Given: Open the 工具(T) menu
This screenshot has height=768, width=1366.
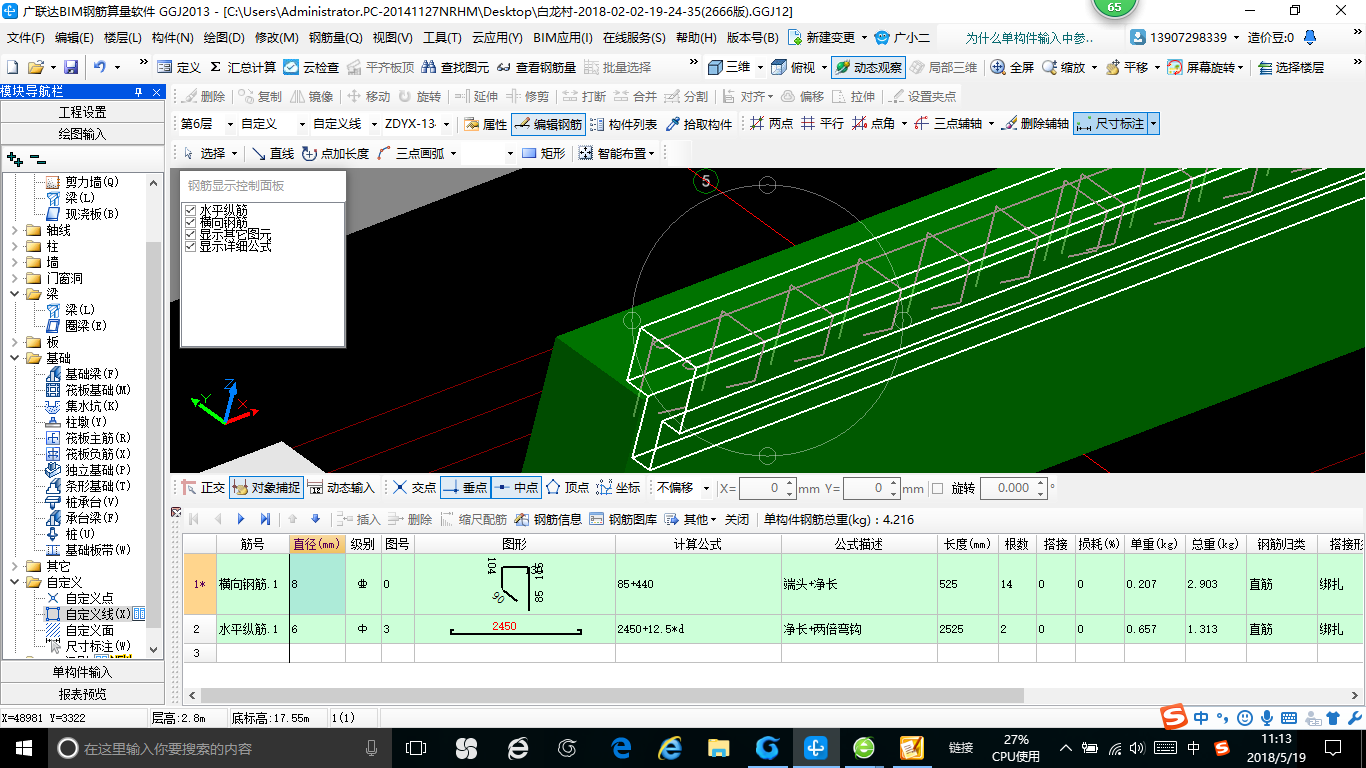Looking at the screenshot, I should pyautogui.click(x=442, y=38).
